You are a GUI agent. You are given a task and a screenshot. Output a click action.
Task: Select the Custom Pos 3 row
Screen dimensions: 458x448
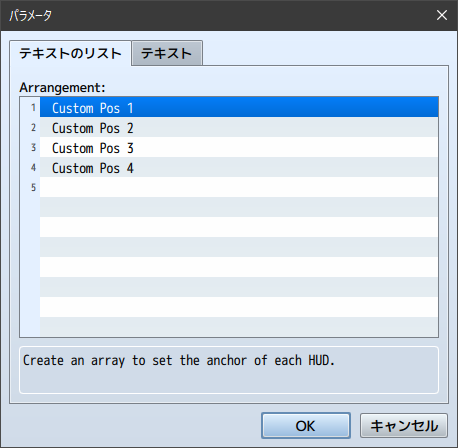(239, 147)
